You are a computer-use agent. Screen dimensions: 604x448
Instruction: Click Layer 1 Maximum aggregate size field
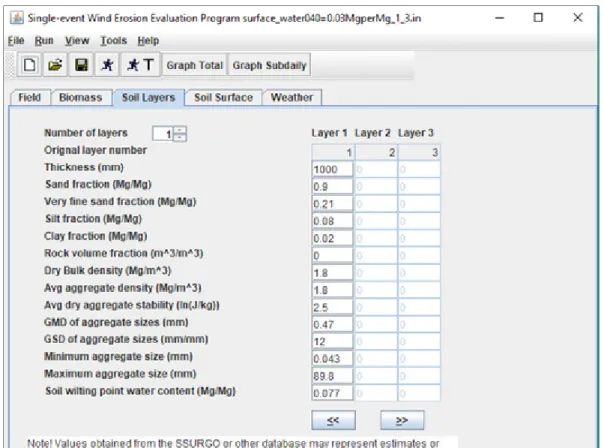coord(332,376)
